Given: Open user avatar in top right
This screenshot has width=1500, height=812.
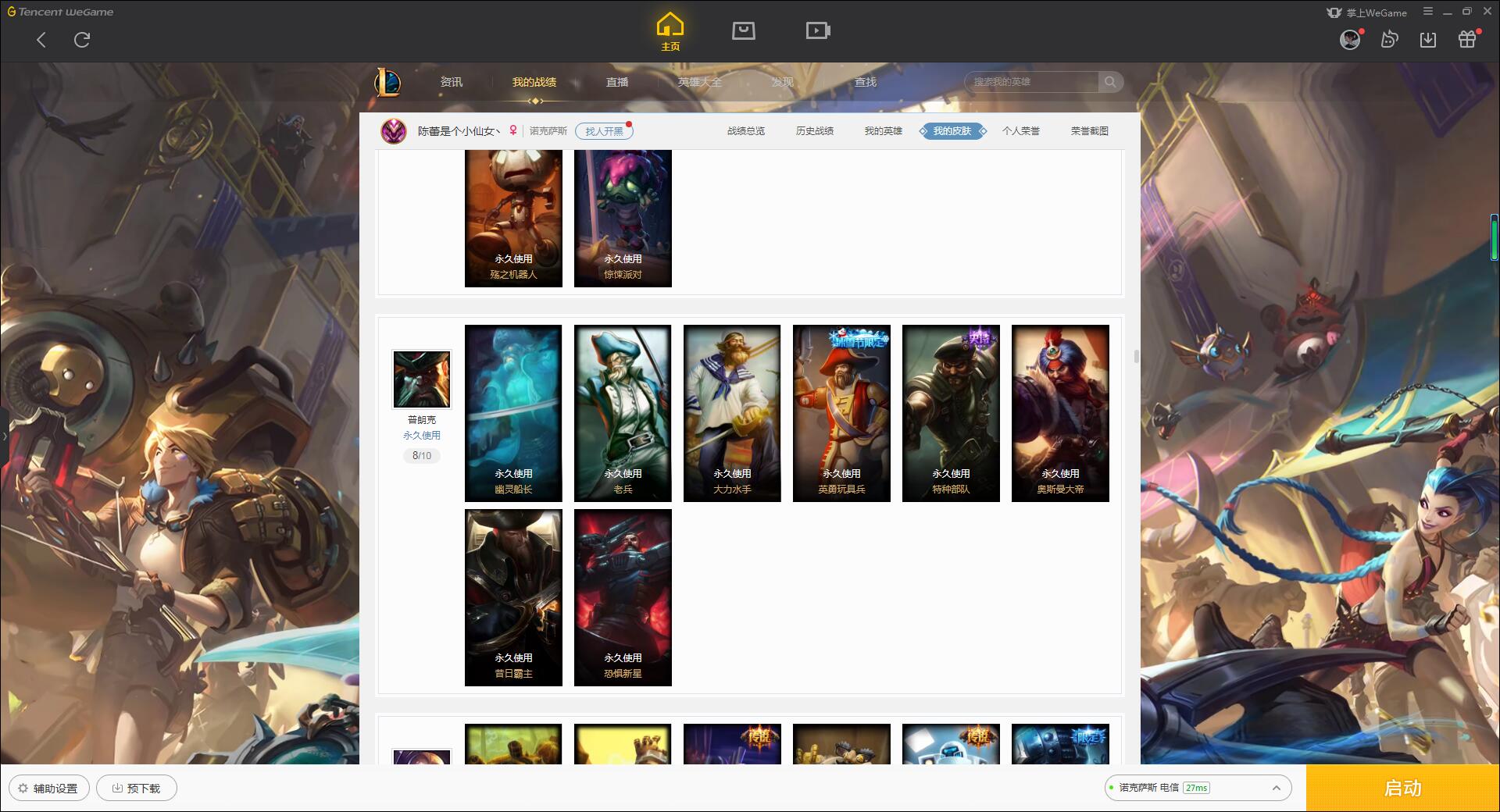Looking at the screenshot, I should [x=1350, y=39].
